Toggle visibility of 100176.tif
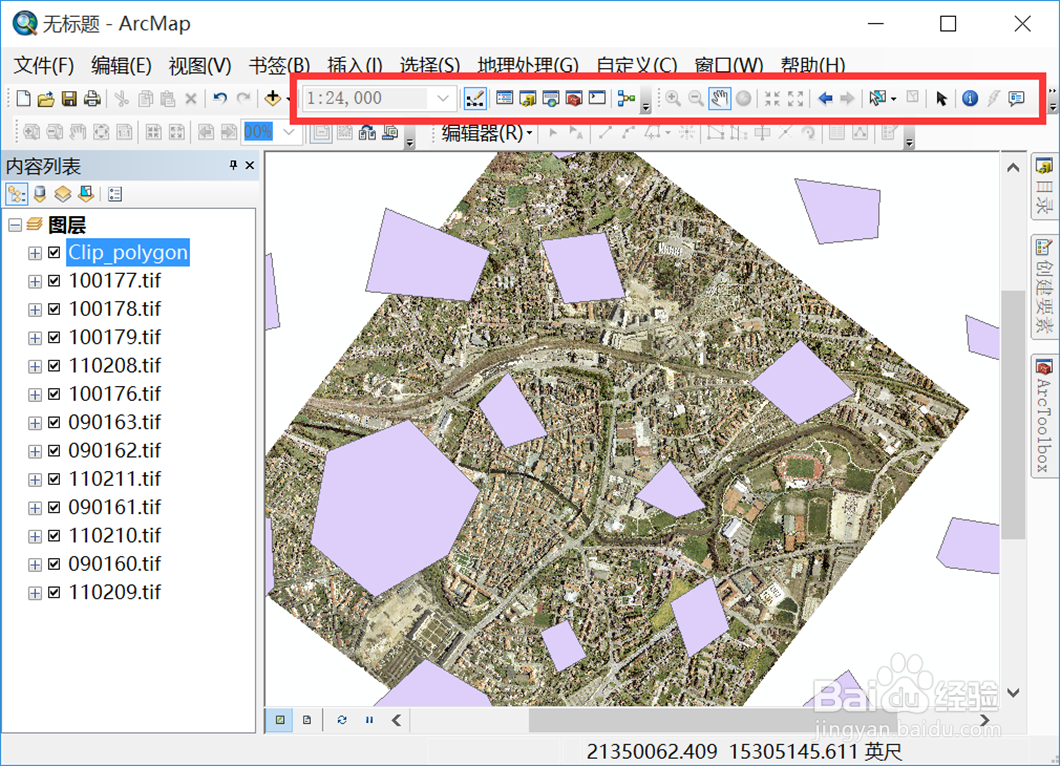This screenshot has width=1060, height=766. [54, 395]
